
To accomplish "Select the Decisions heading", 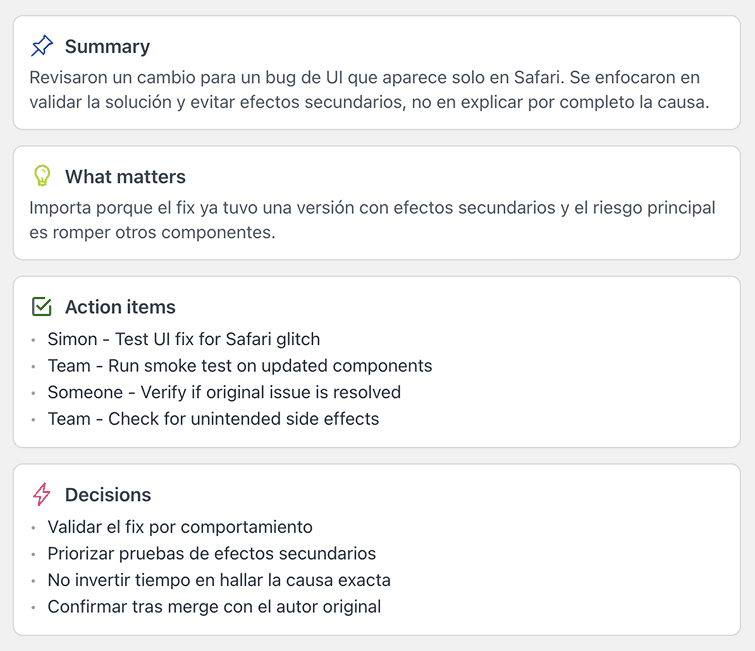I will (108, 495).
